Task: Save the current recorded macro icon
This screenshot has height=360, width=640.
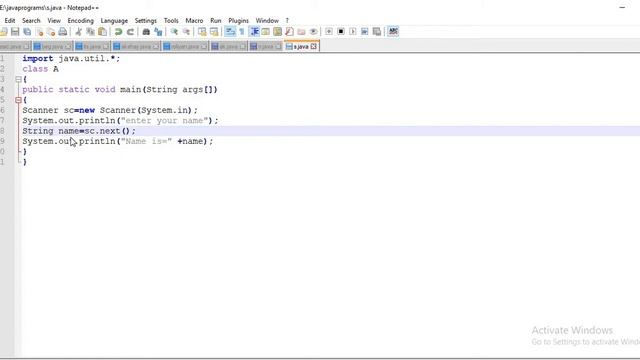Action: pos(377,31)
